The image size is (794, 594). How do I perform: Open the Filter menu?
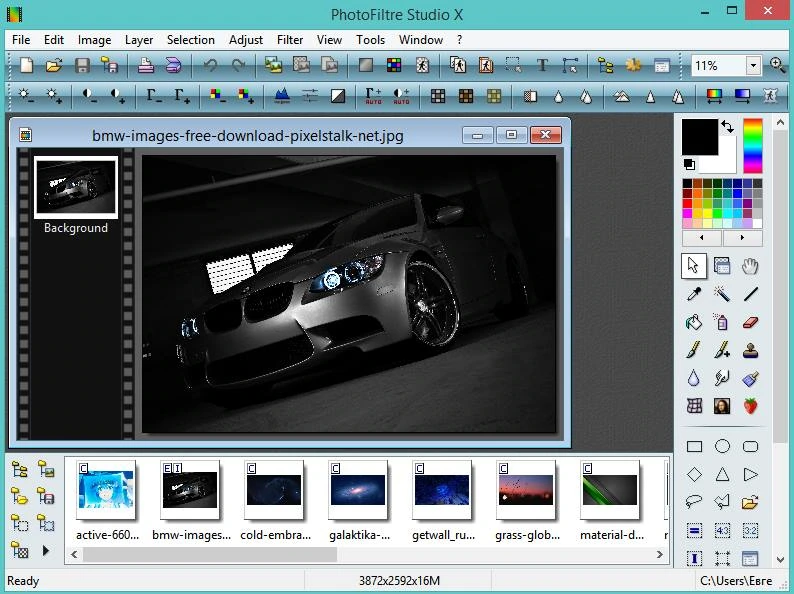pyautogui.click(x=290, y=39)
